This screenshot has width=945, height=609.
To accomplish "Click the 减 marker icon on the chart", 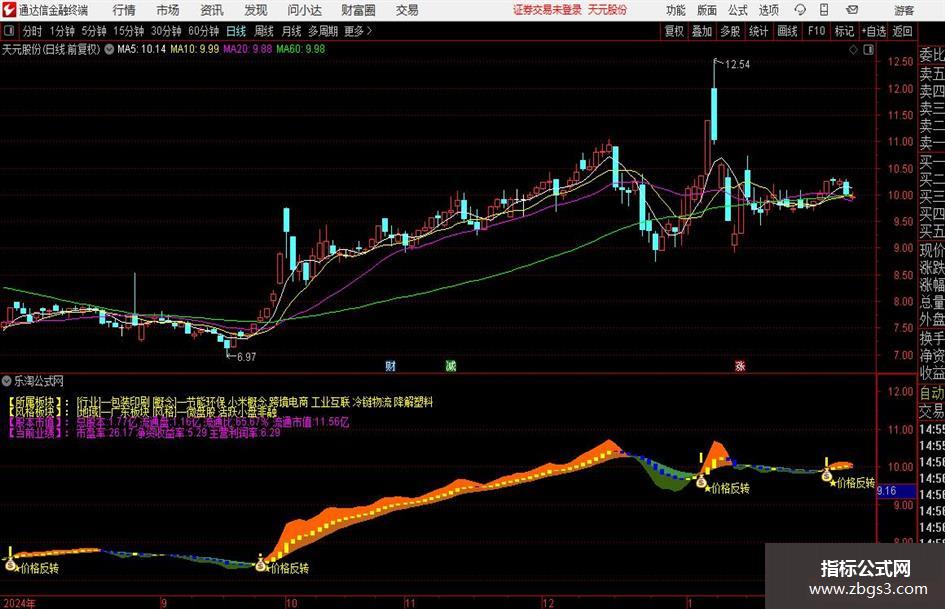I will (x=450, y=366).
